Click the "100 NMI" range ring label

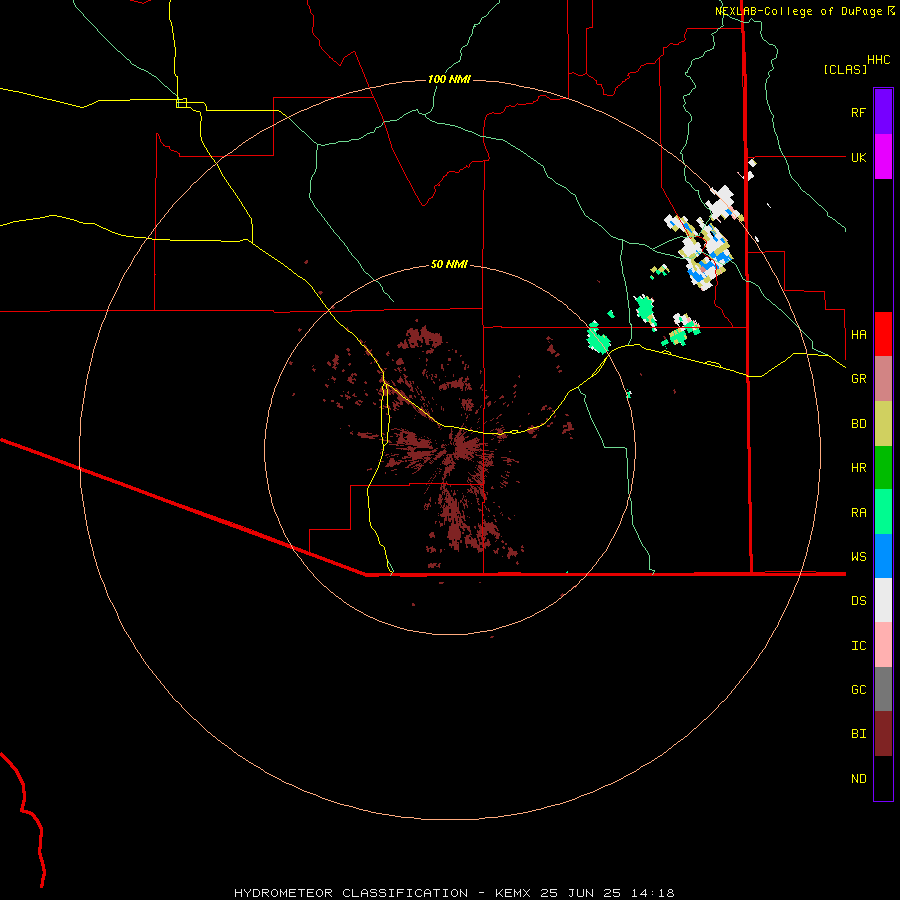[x=449, y=79]
